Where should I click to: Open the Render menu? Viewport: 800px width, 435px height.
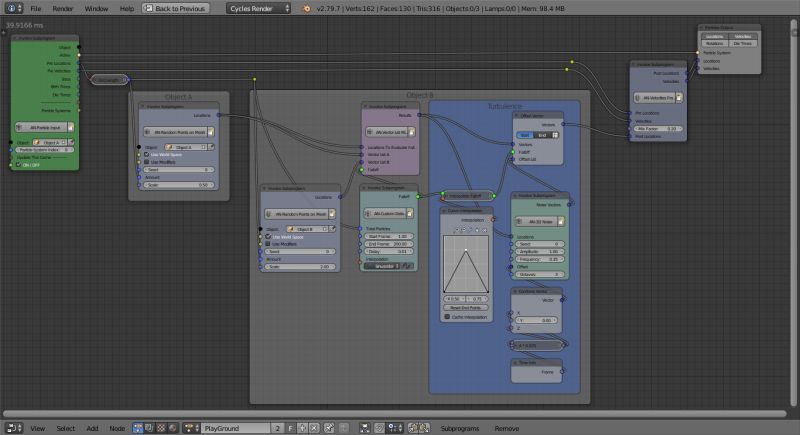pyautogui.click(x=62, y=8)
